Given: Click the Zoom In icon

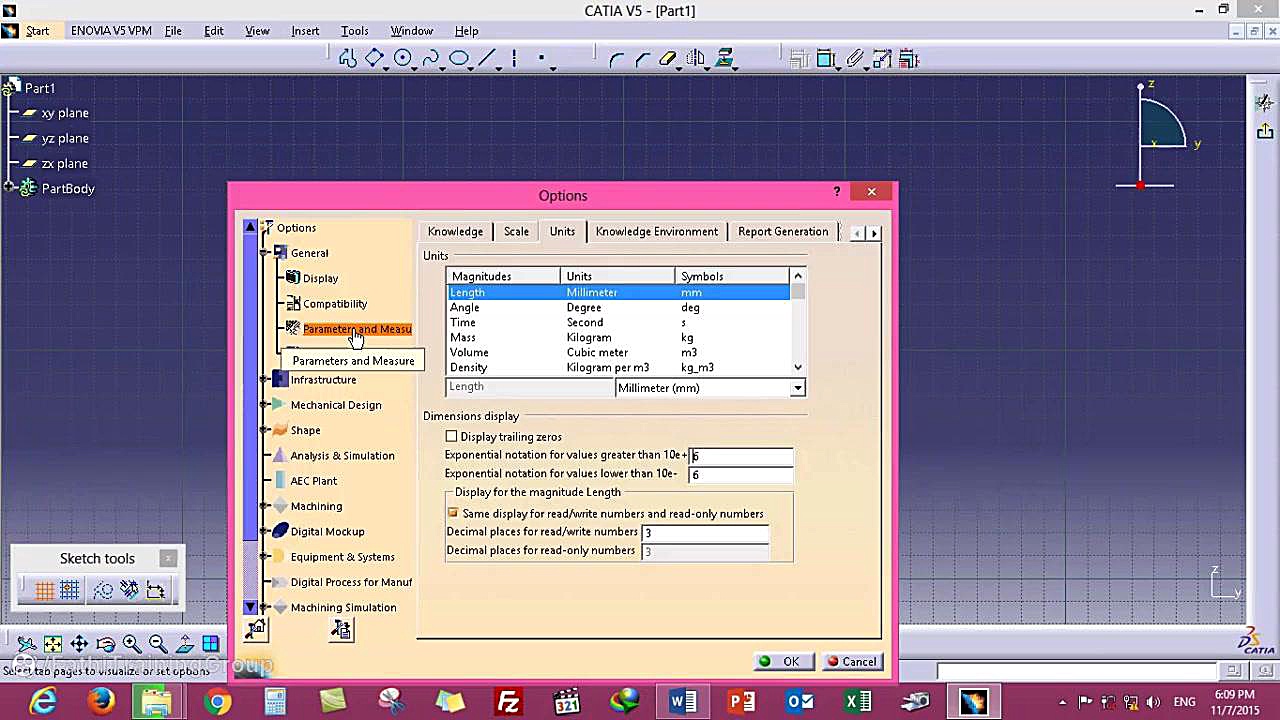Looking at the screenshot, I should (131, 644).
